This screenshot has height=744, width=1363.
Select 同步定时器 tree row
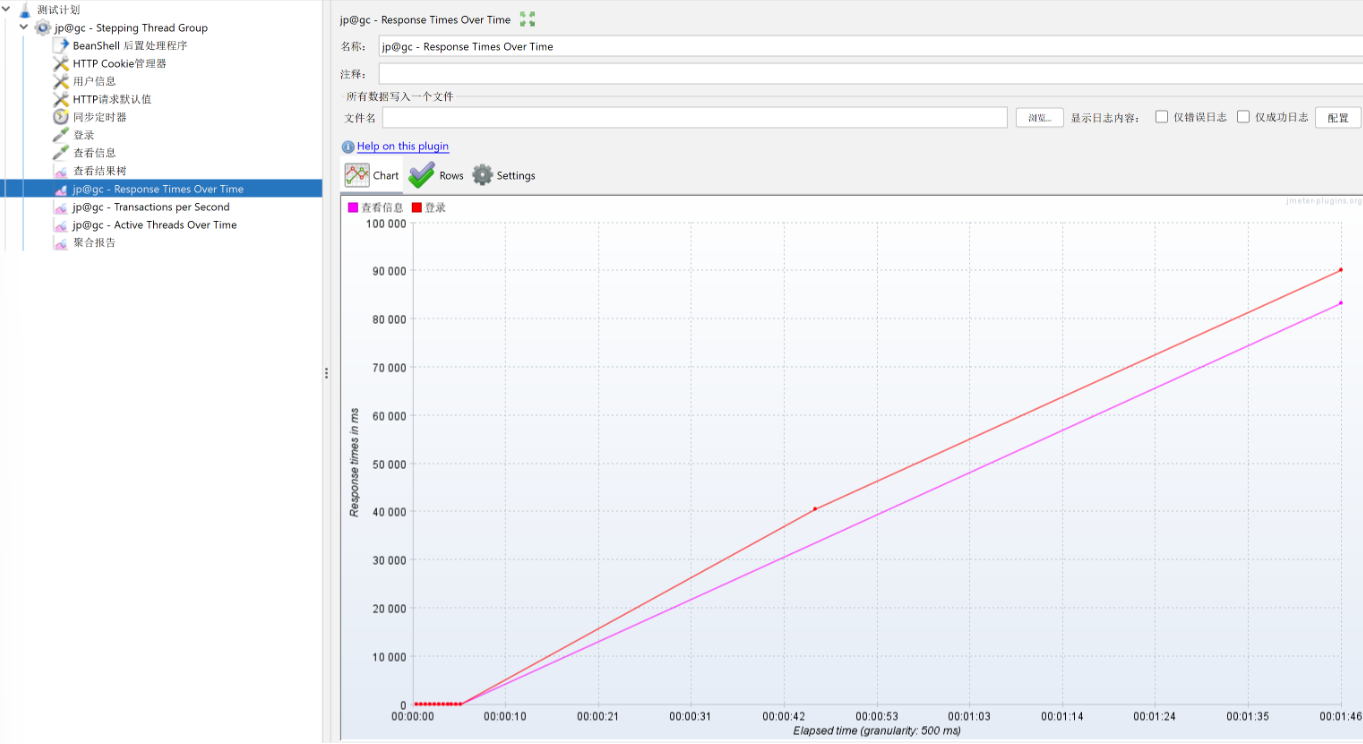[x=100, y=117]
